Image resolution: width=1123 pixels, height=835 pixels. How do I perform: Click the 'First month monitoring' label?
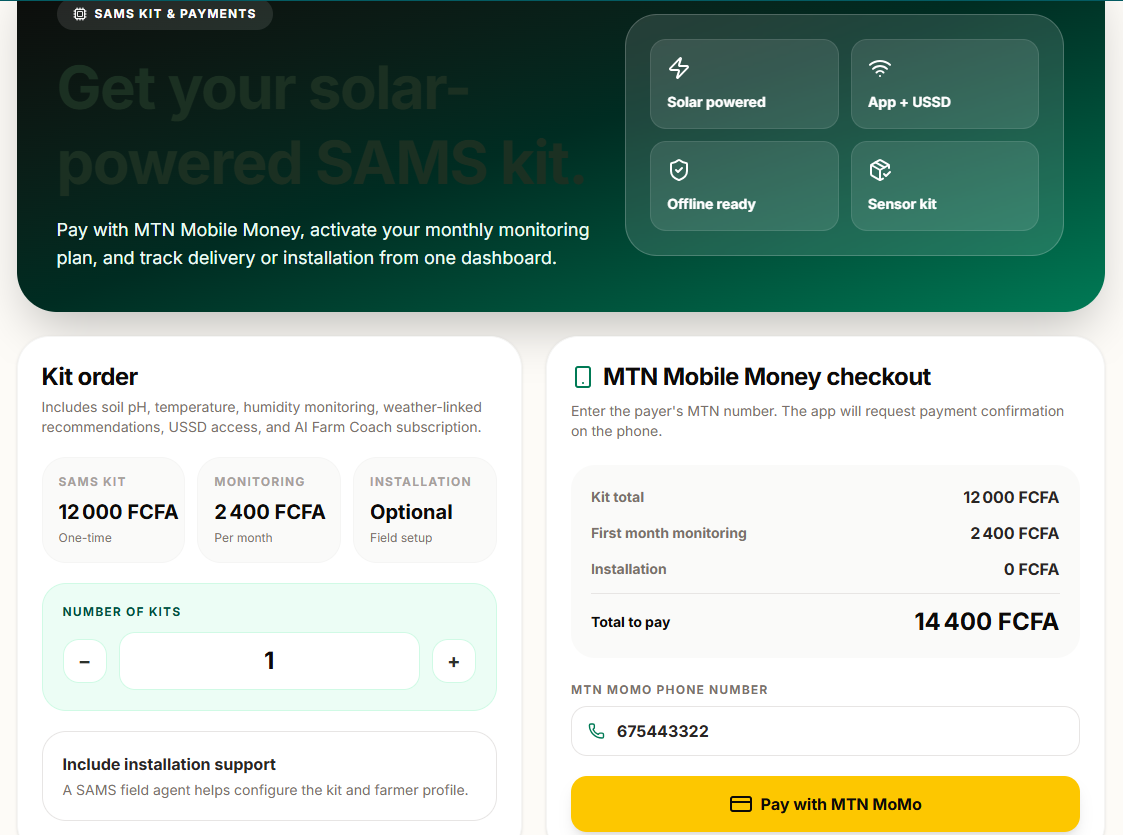(x=668, y=533)
